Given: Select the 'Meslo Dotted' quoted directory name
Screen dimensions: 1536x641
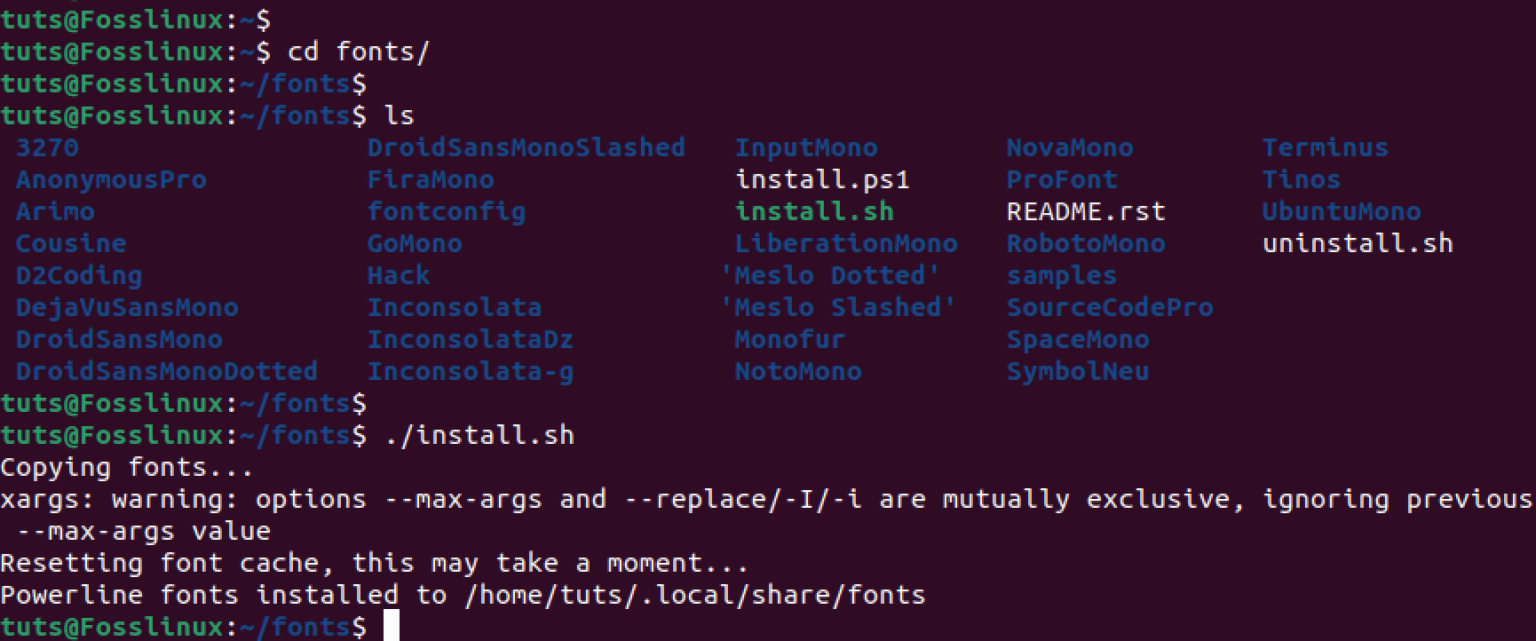Looking at the screenshot, I should coord(838,275).
